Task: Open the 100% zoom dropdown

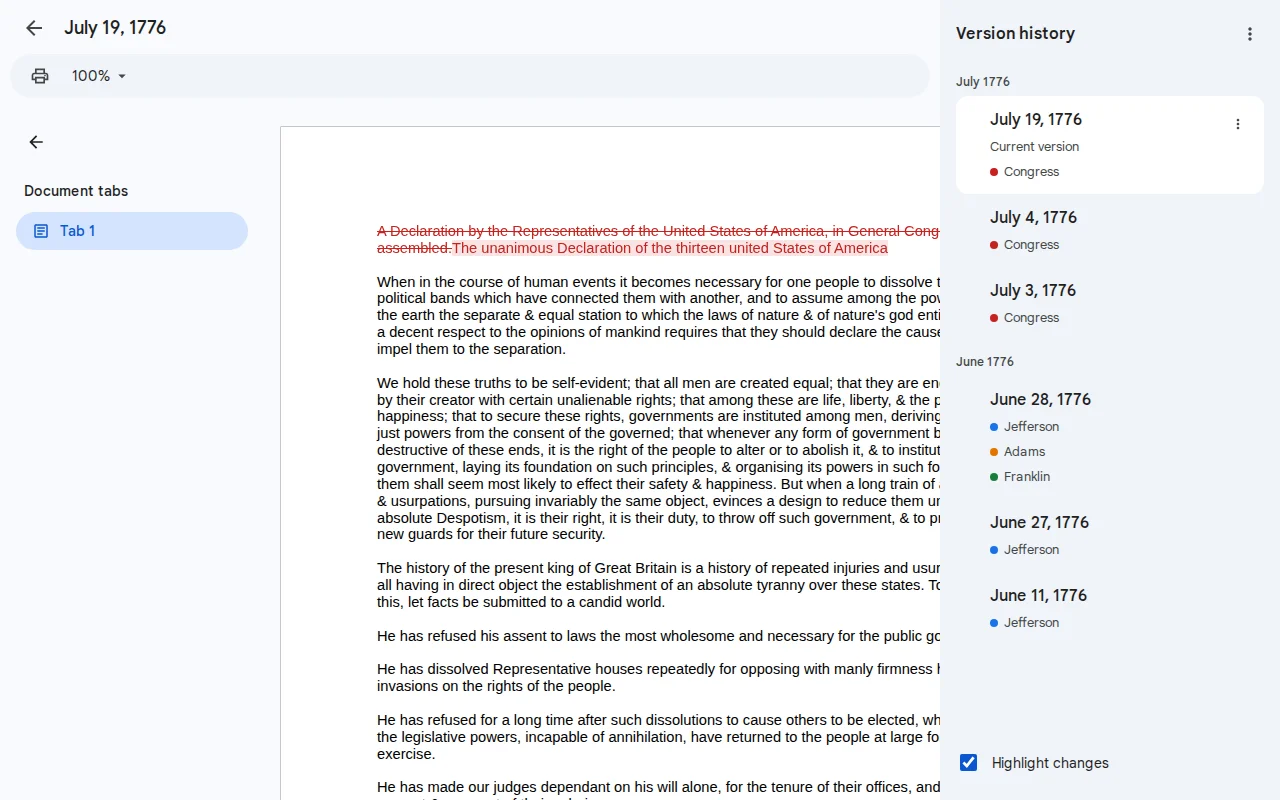Action: [99, 76]
